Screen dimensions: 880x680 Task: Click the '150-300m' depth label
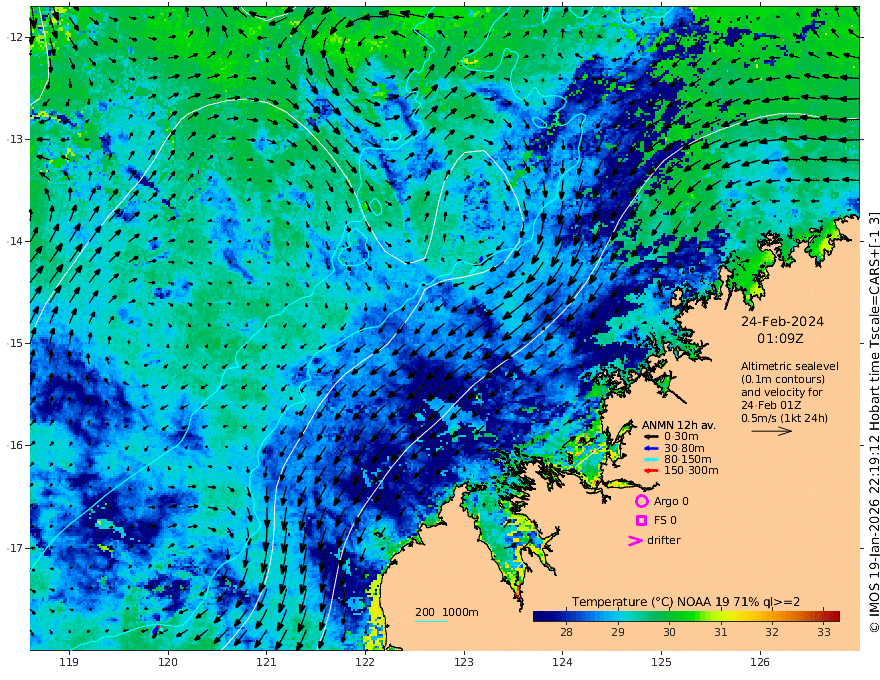point(691,470)
